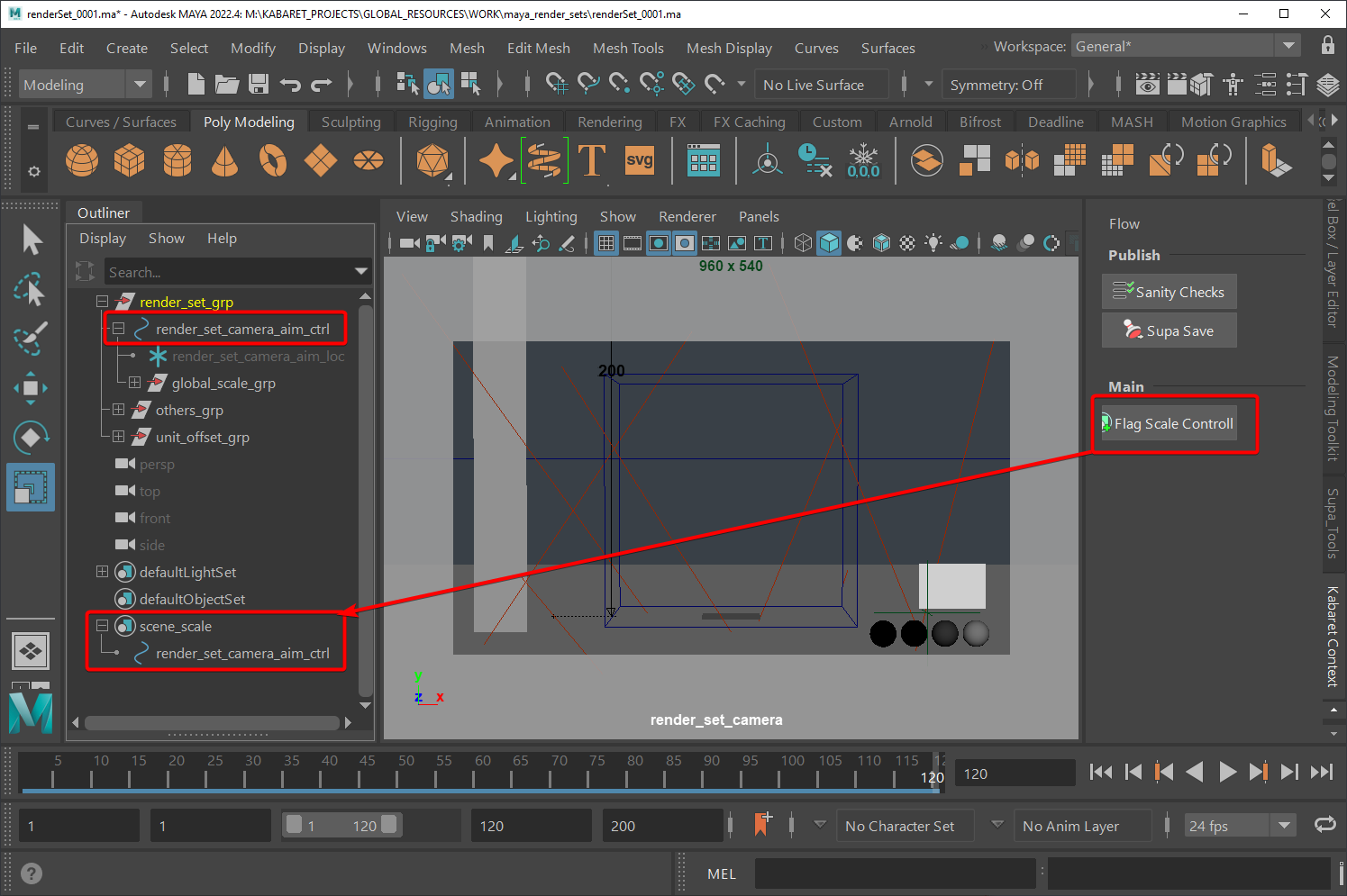Activate the Paint selection tool
Viewport: 1347px width, 896px height.
(x=30, y=339)
